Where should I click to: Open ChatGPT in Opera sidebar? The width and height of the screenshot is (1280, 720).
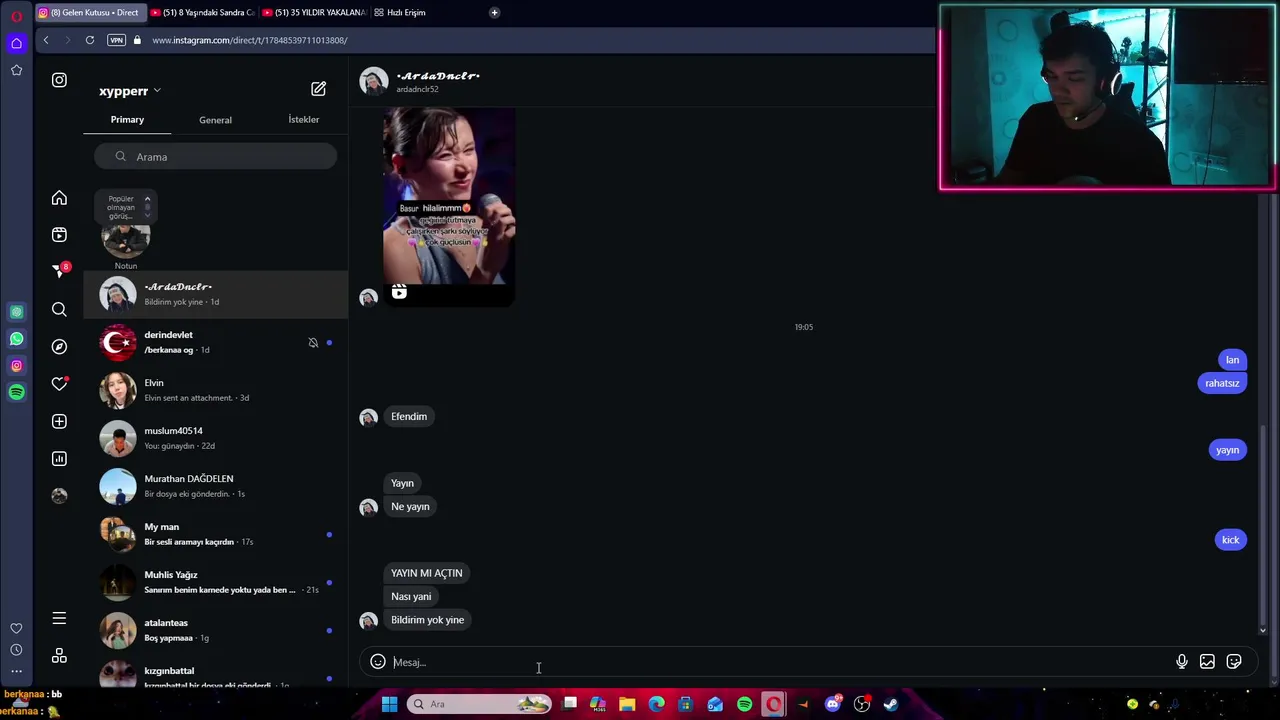click(16, 312)
